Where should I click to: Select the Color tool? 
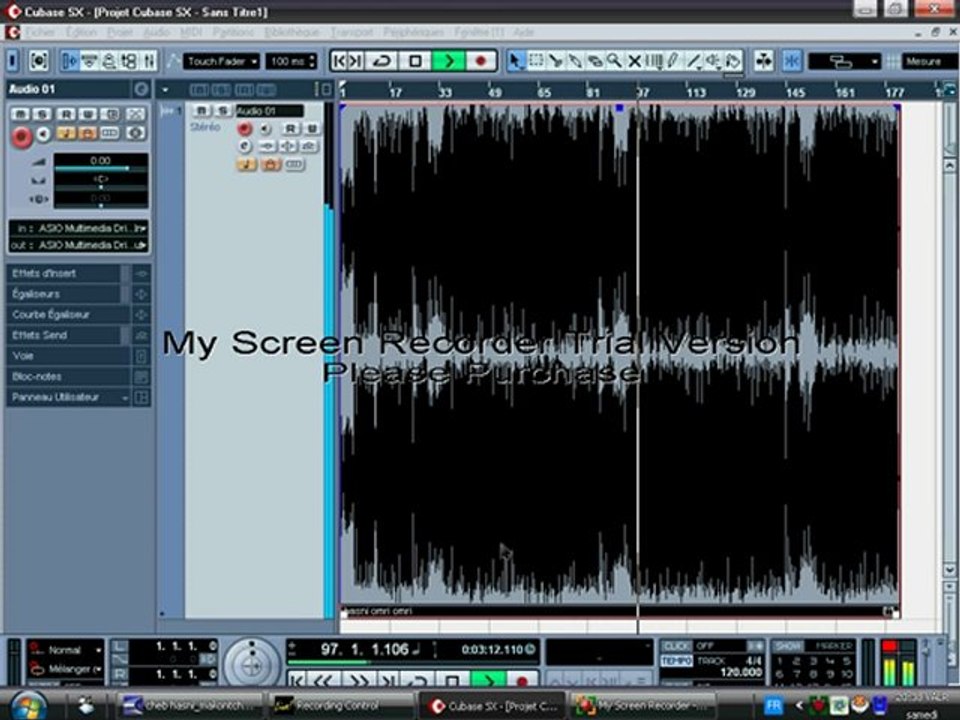(x=733, y=61)
